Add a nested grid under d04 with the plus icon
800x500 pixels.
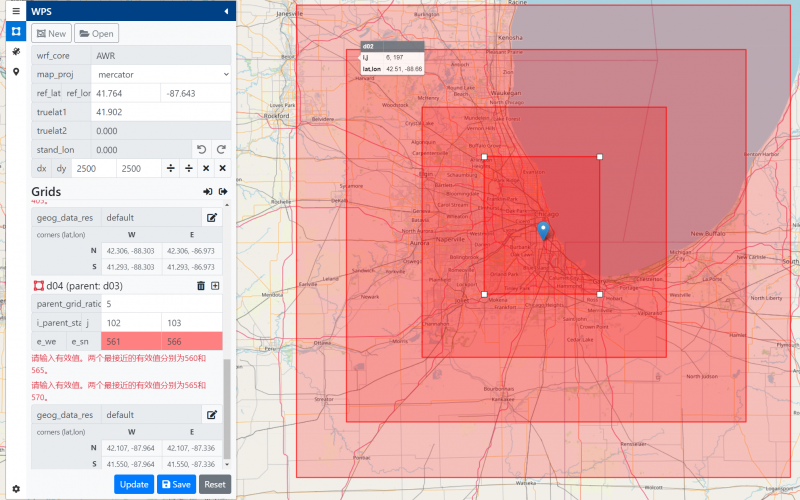tap(215, 286)
